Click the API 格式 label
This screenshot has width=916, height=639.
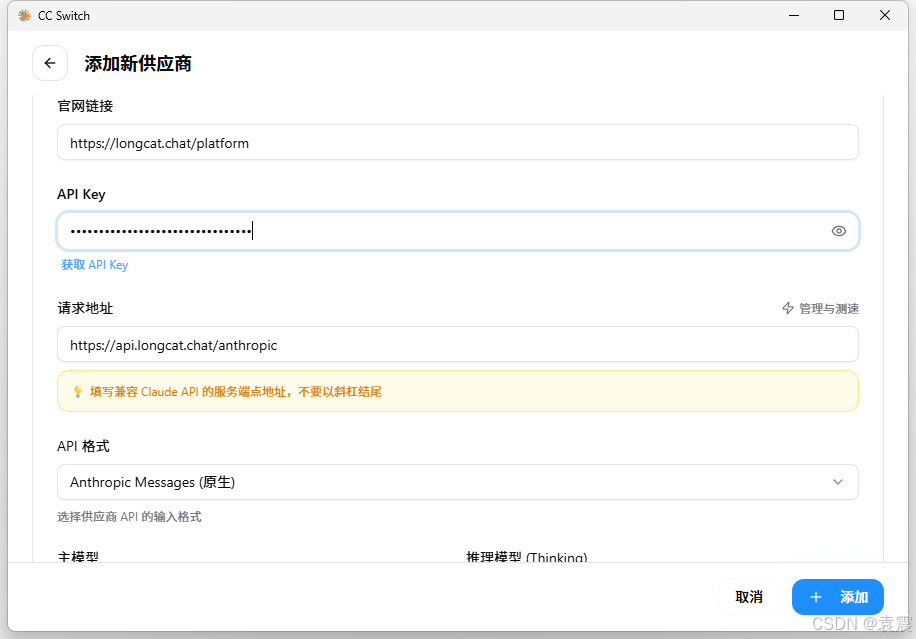pyautogui.click(x=83, y=446)
